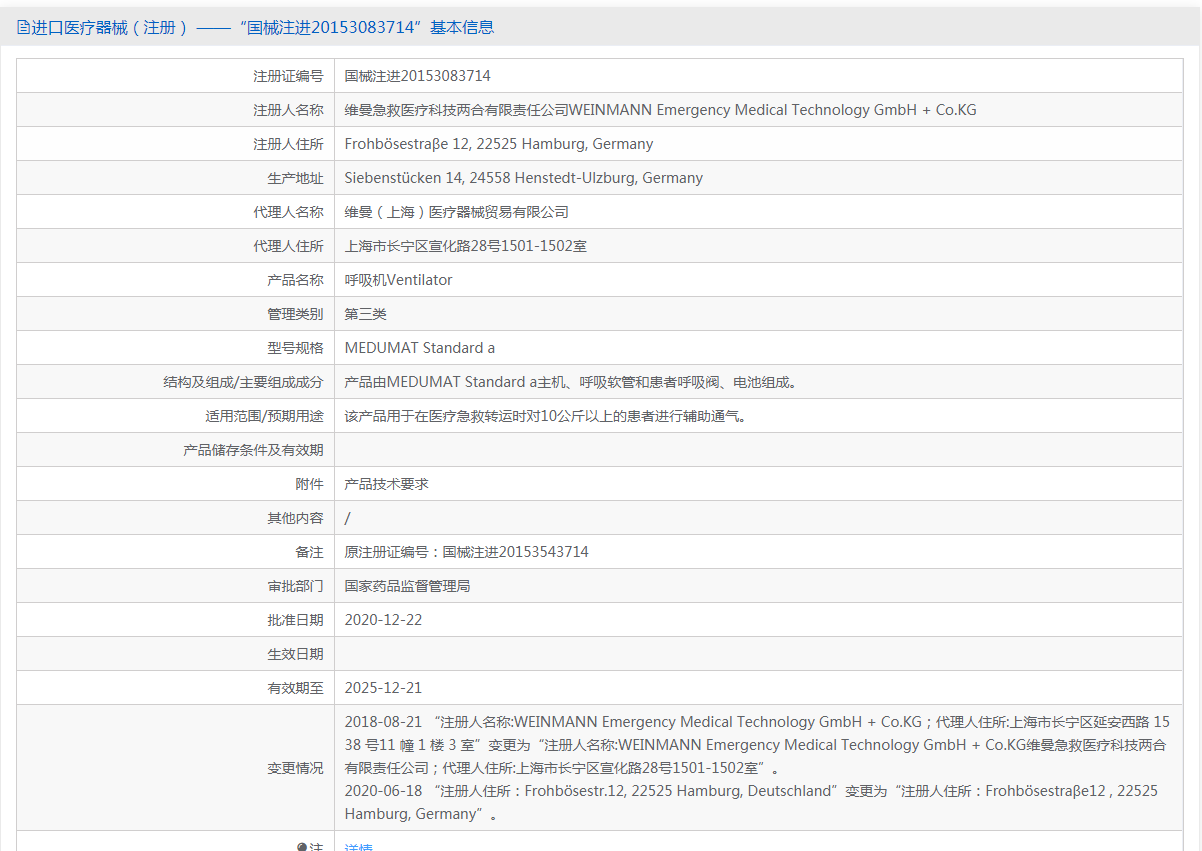Select agent name 维曼（上海）医疗器械贸易有限公司
The width and height of the screenshot is (1202, 851).
(457, 212)
